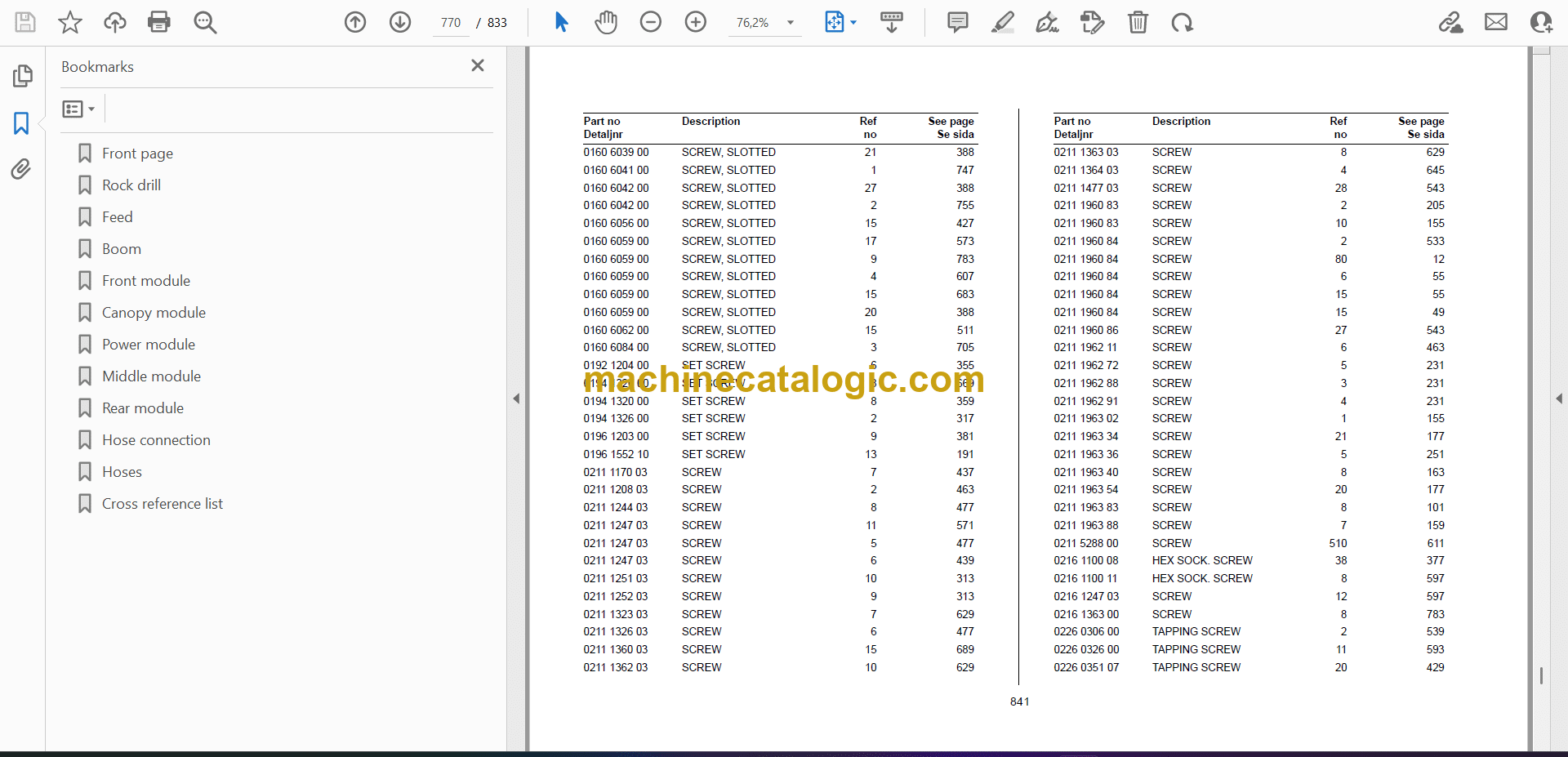Add this file to starred favorites
Viewport: 1568px width, 757px height.
click(70, 22)
